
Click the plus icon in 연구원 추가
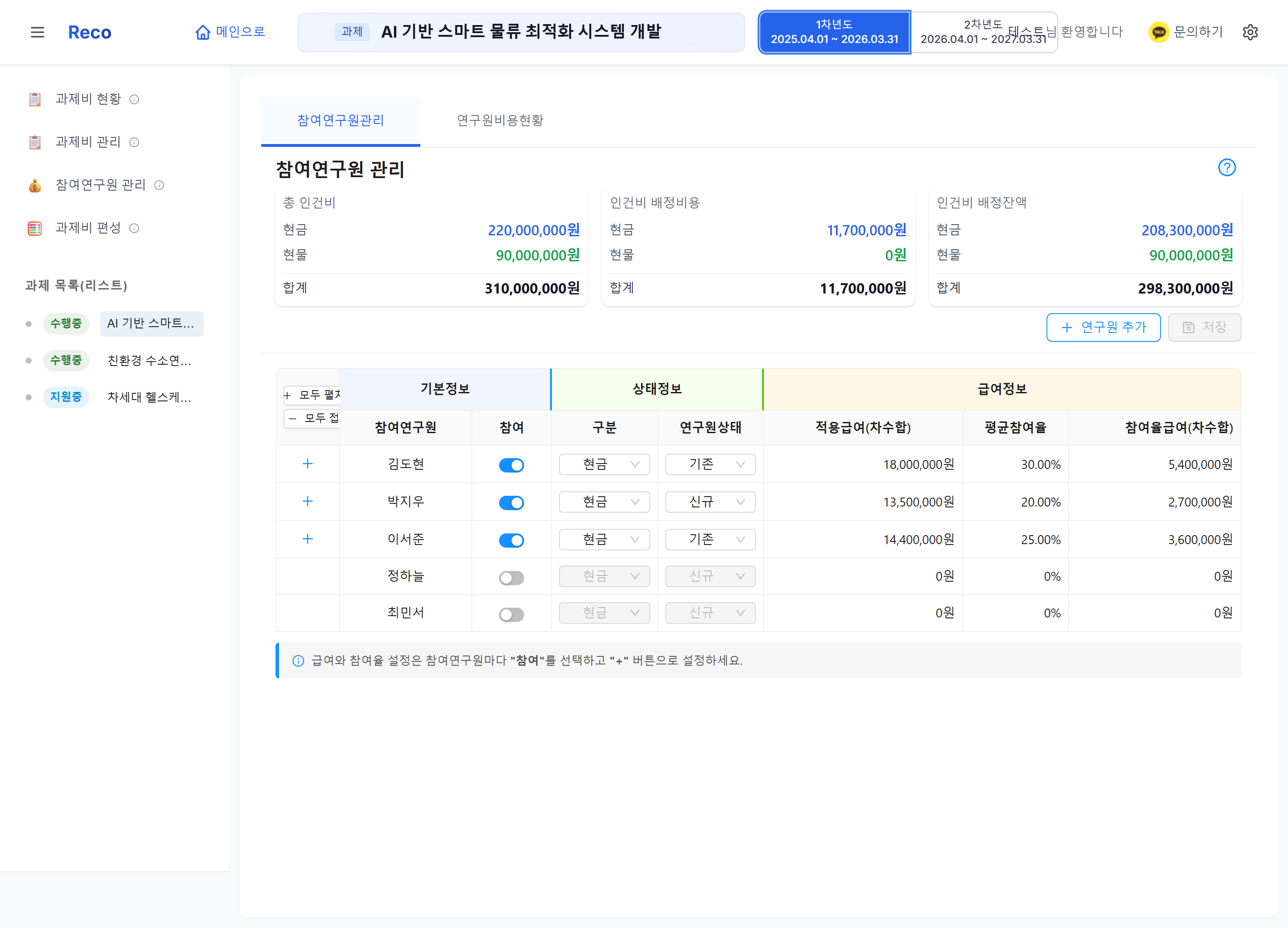coord(1067,328)
